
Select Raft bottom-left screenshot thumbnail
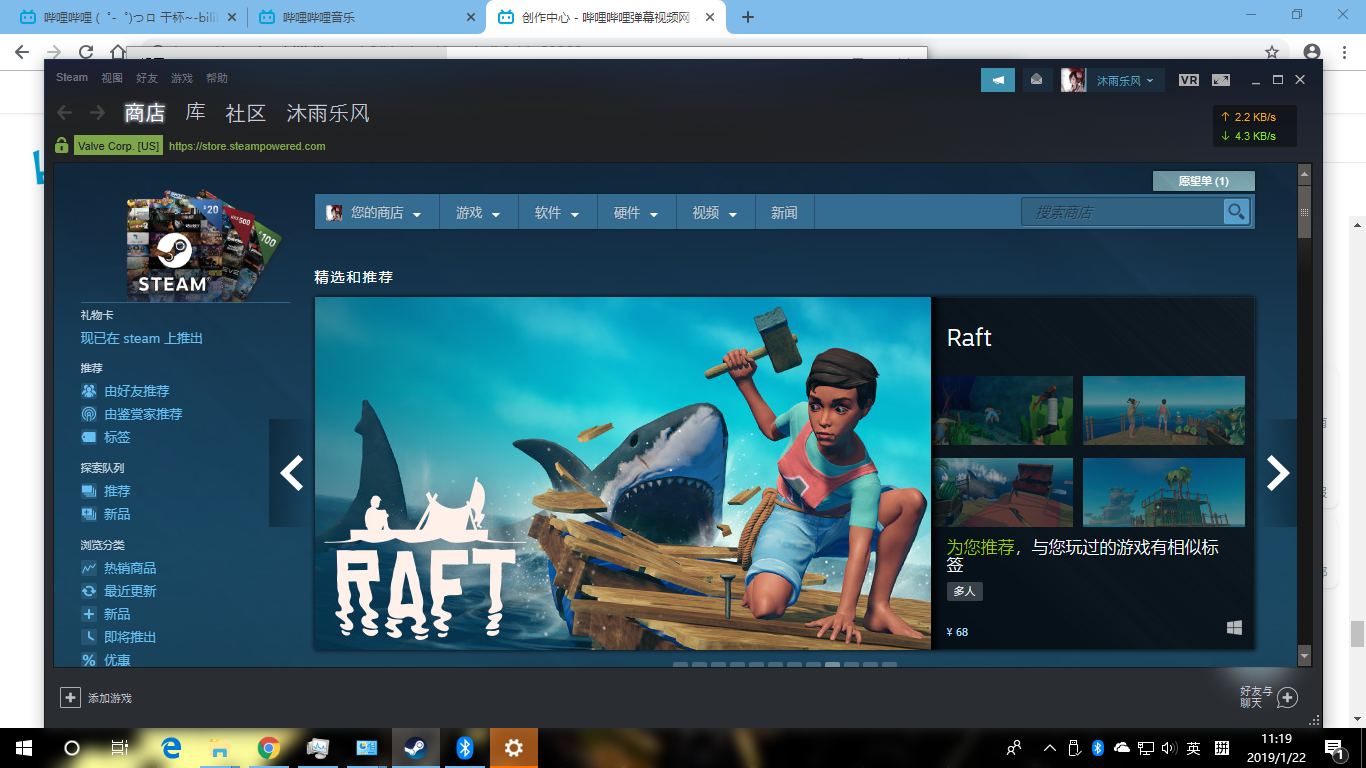point(1003,492)
